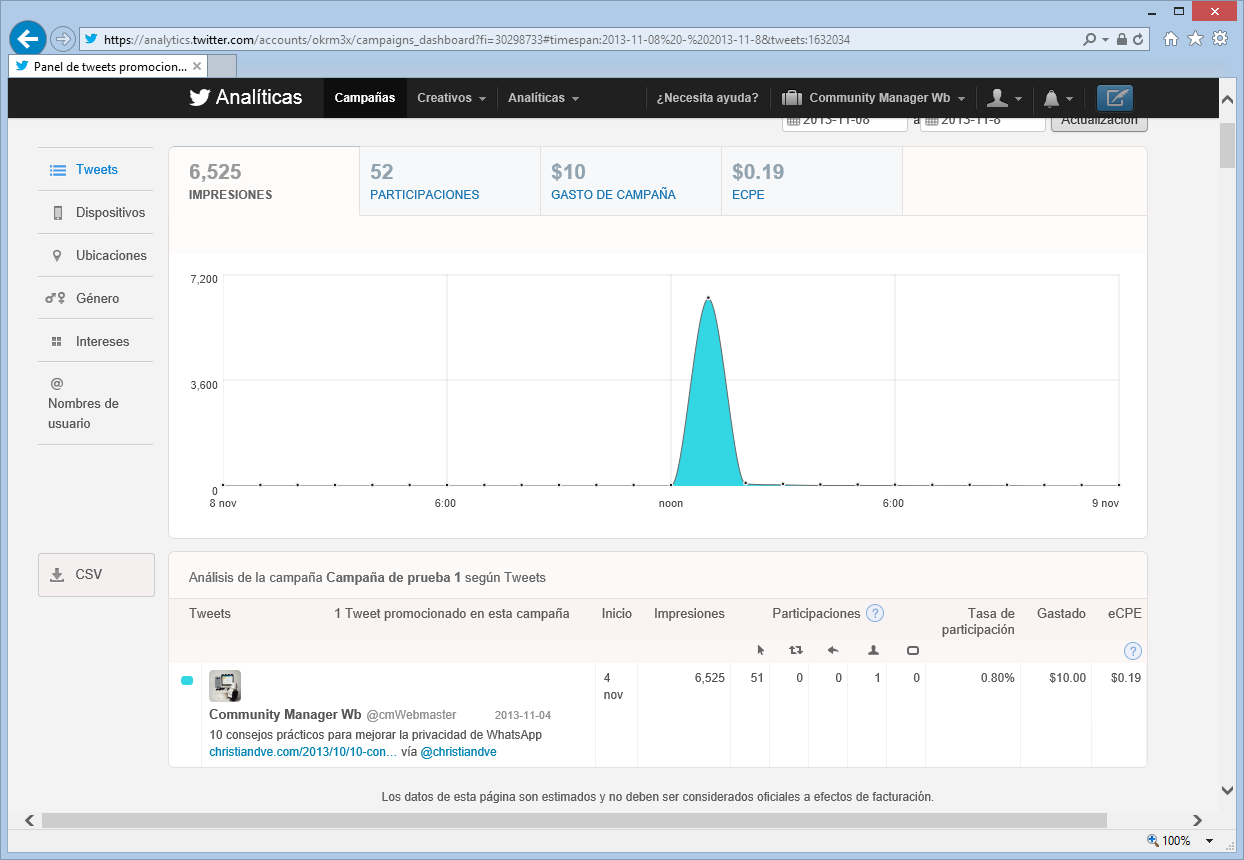Image resolution: width=1244 pixels, height=860 pixels.
Task: Click the clicks cursor column icon
Action: tap(761, 650)
